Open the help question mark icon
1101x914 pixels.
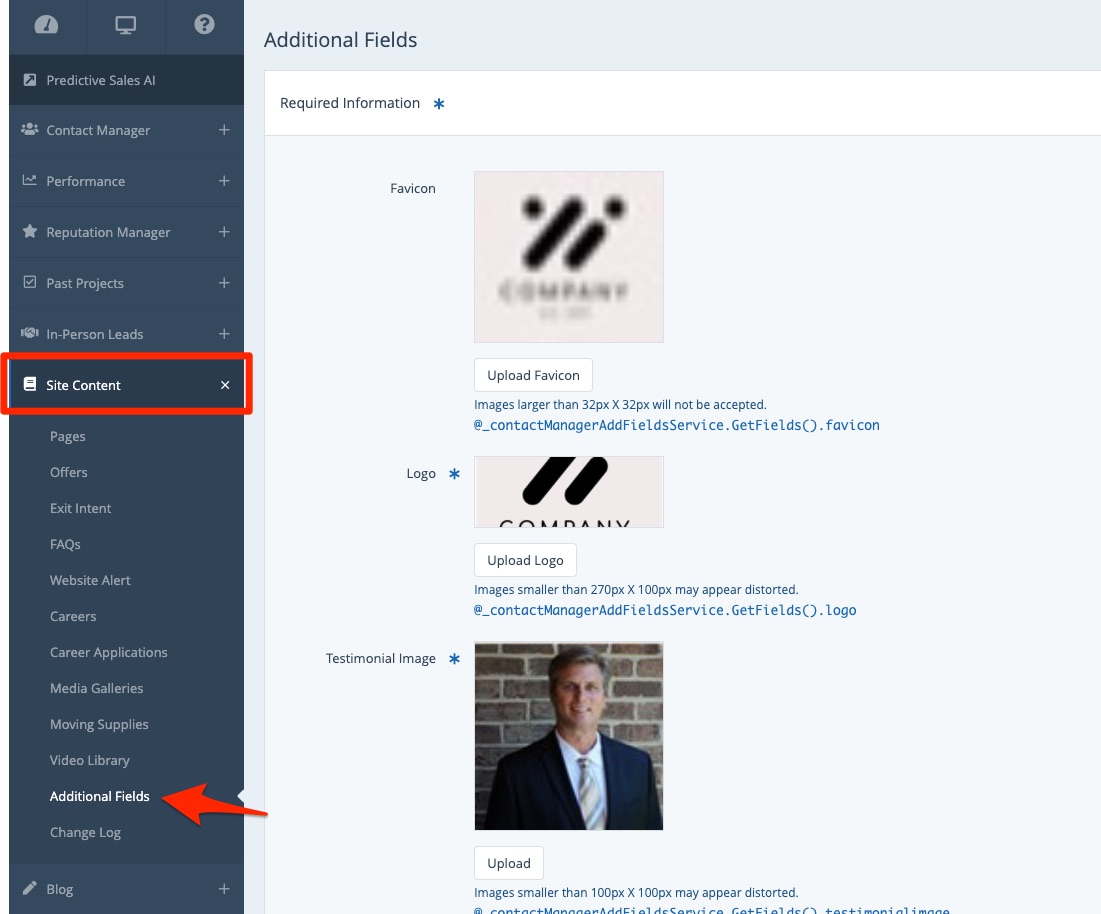coord(204,25)
